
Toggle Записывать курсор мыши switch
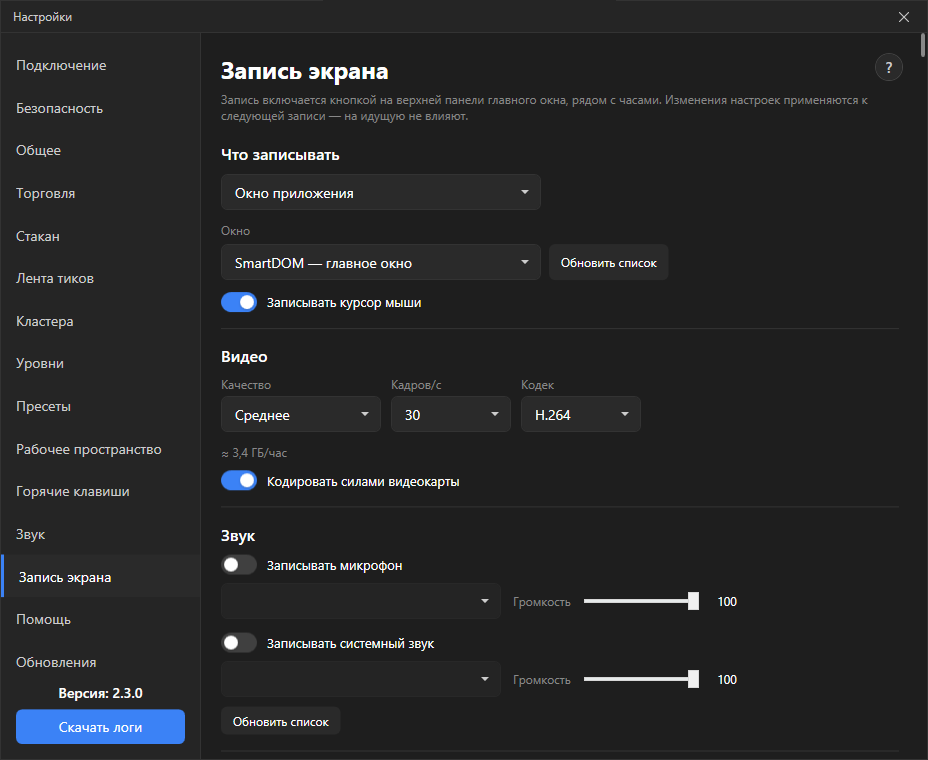pyautogui.click(x=239, y=302)
